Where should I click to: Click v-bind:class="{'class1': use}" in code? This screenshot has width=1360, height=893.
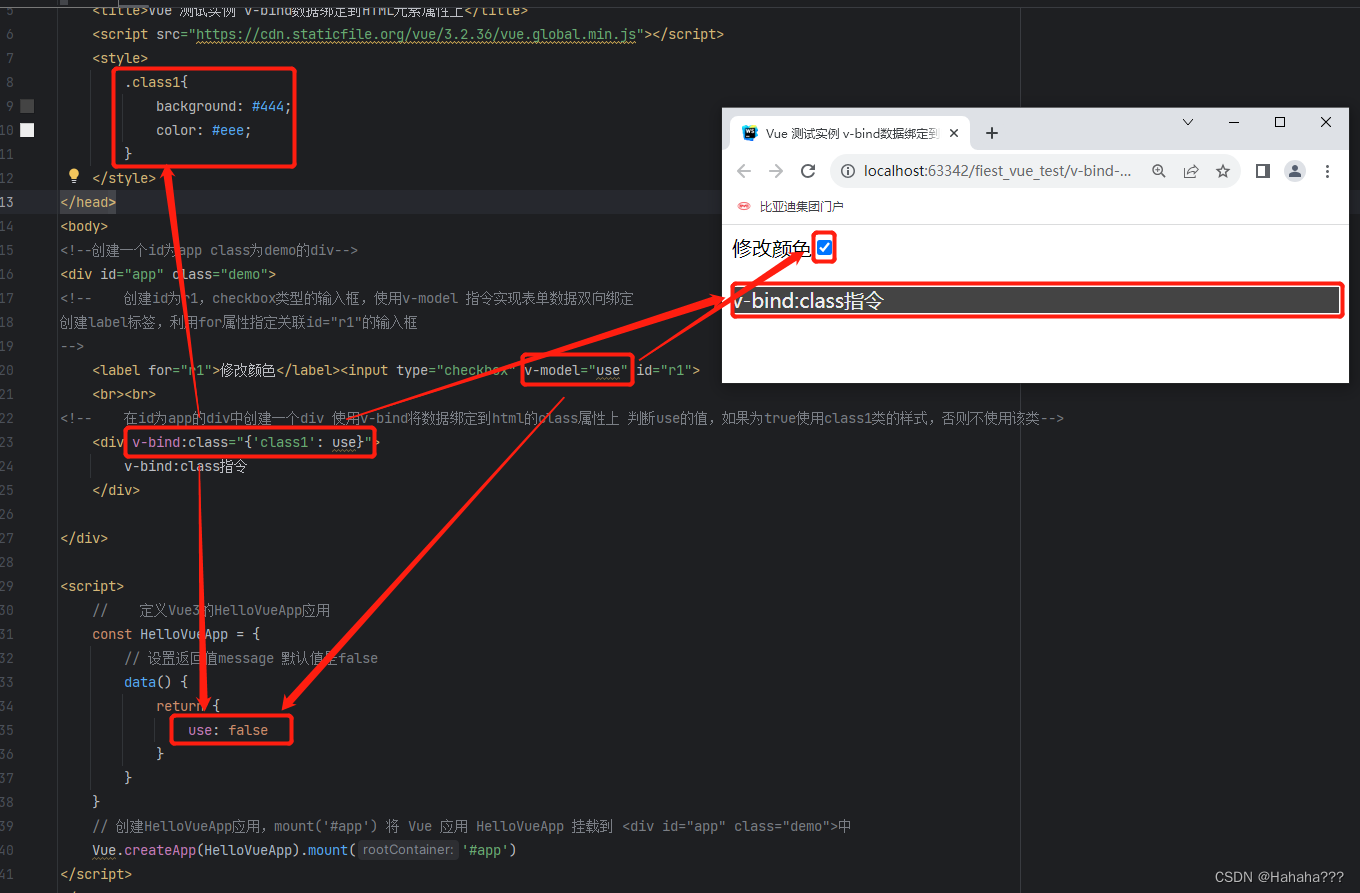252,442
